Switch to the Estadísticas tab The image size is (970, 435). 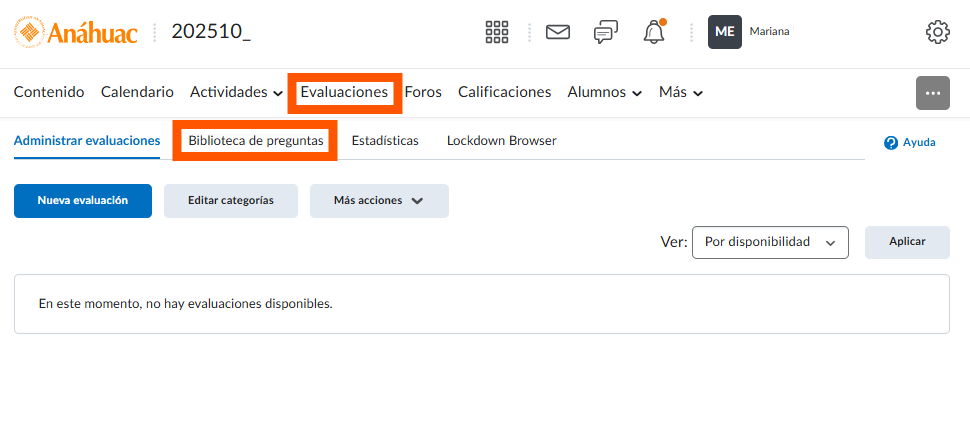click(x=385, y=141)
